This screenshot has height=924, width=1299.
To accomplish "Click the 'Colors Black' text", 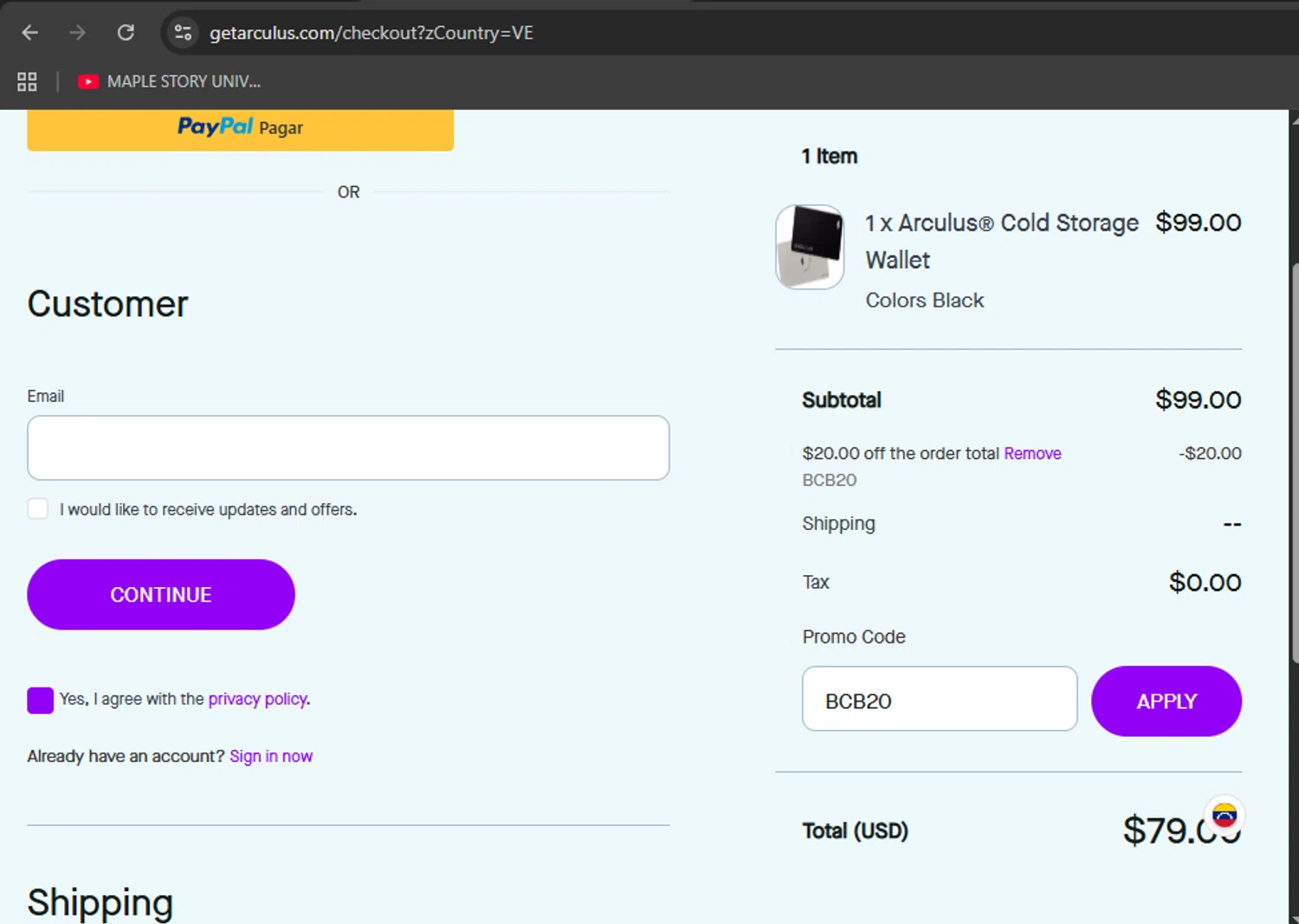I will point(925,300).
